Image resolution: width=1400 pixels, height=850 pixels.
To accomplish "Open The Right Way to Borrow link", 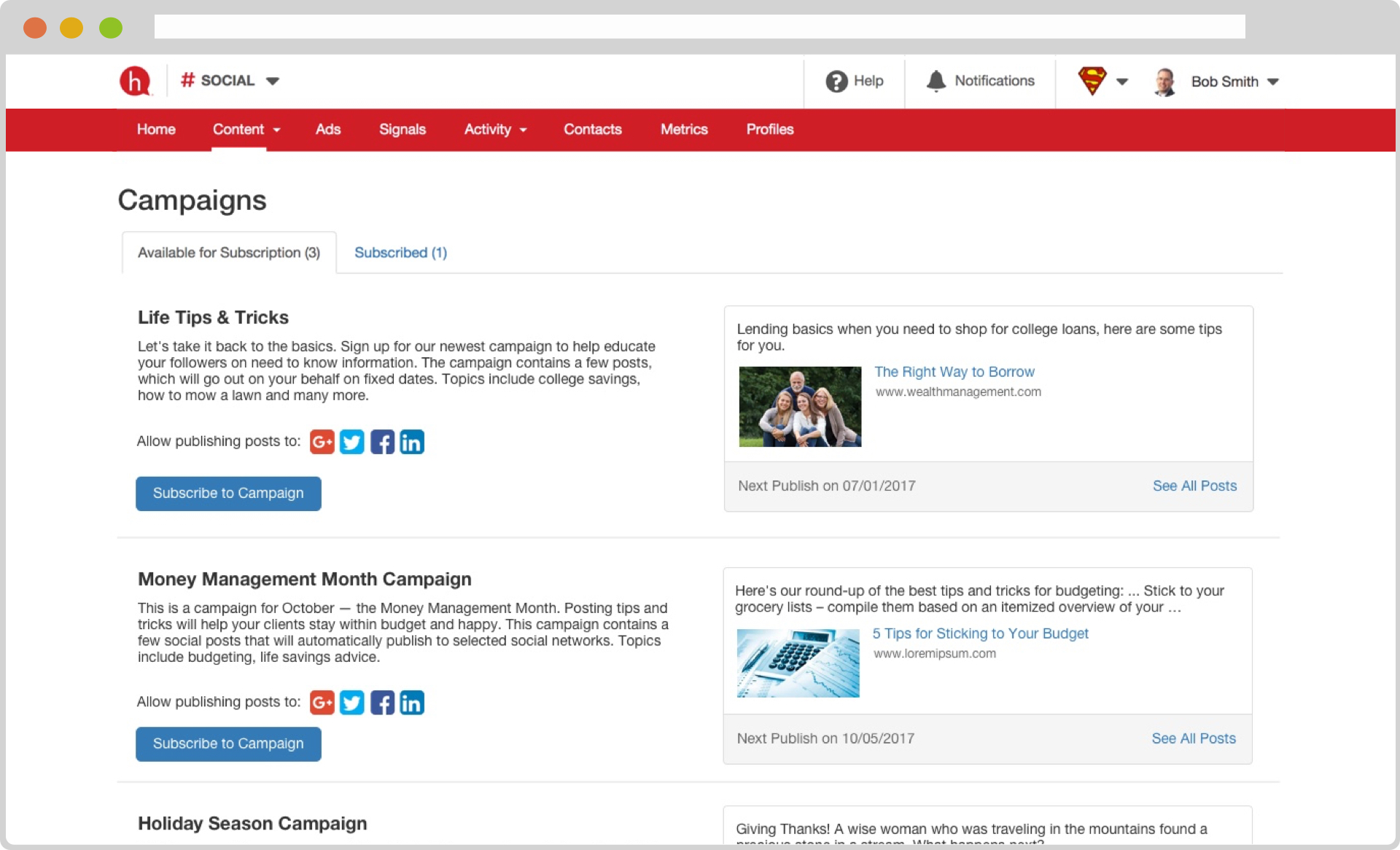I will (954, 372).
